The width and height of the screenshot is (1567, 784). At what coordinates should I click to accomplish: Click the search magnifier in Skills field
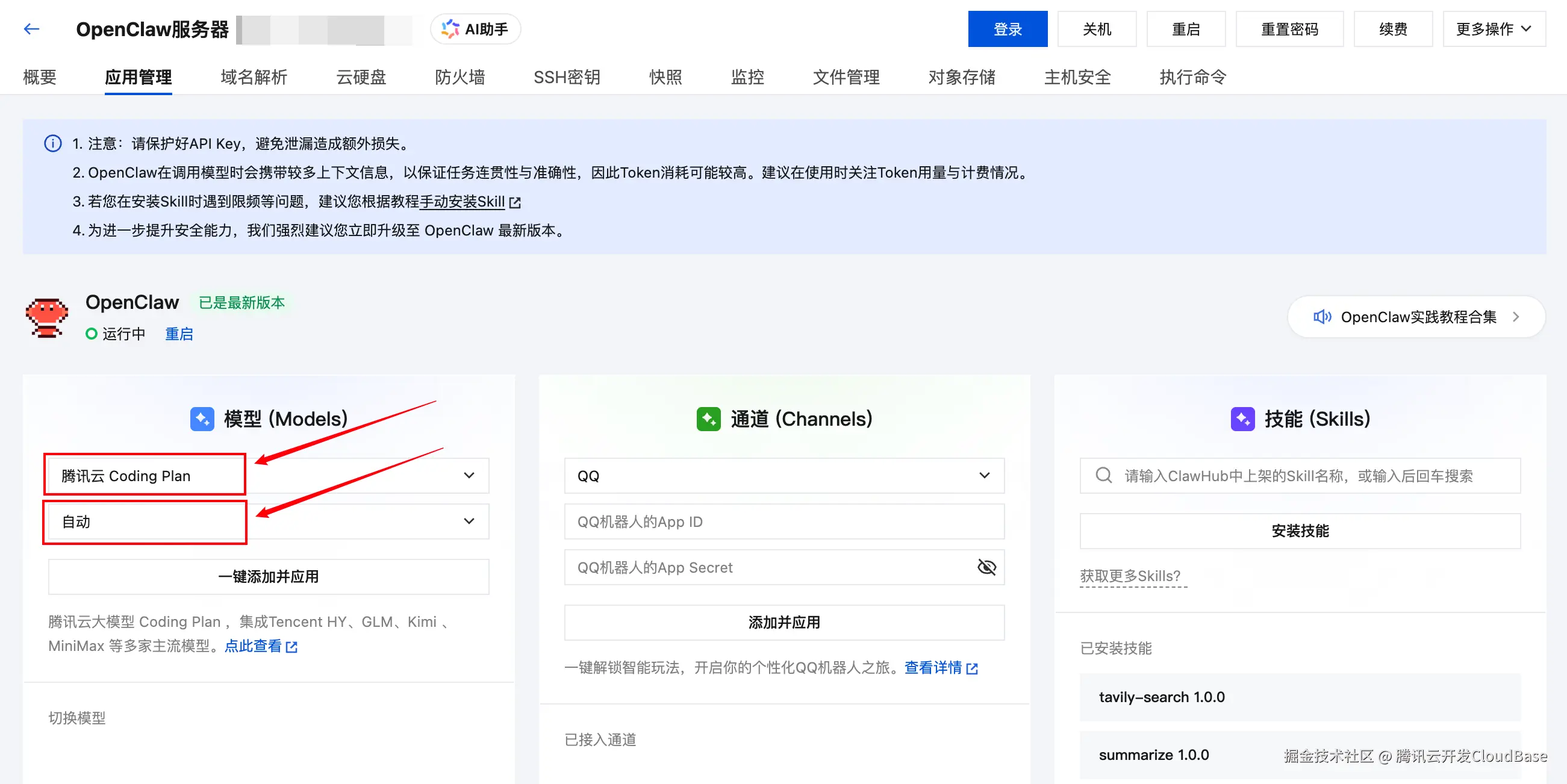tap(1103, 475)
